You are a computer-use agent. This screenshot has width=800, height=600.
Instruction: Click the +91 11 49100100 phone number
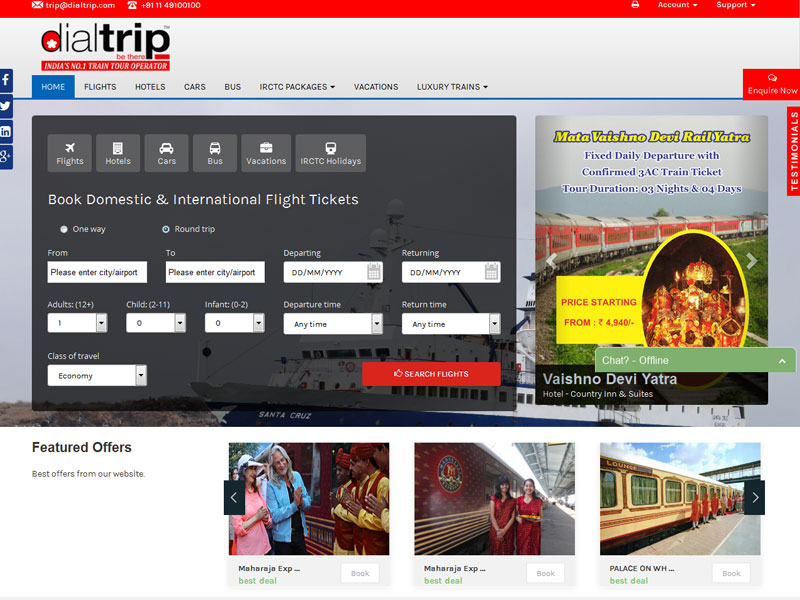170,5
